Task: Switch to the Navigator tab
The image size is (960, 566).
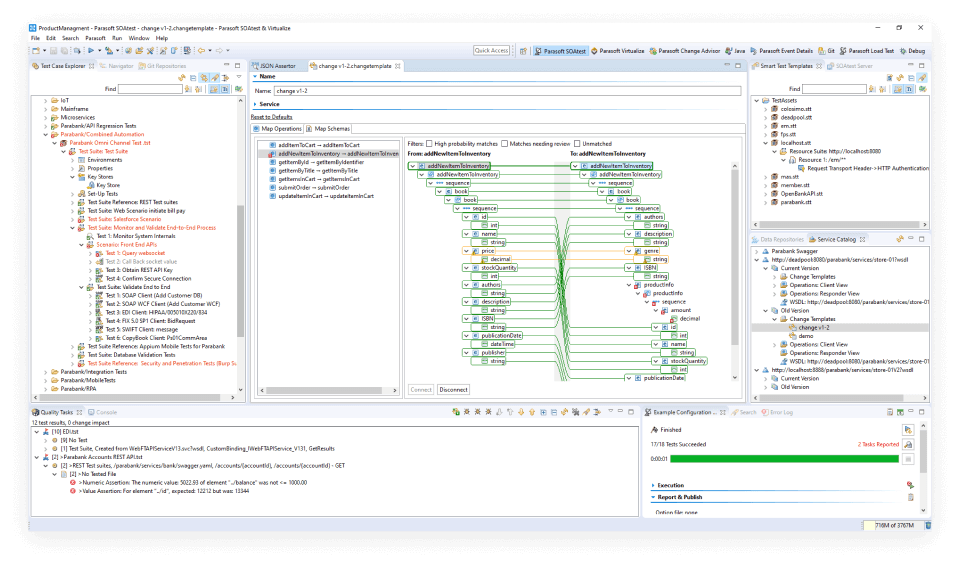Action: coord(116,66)
